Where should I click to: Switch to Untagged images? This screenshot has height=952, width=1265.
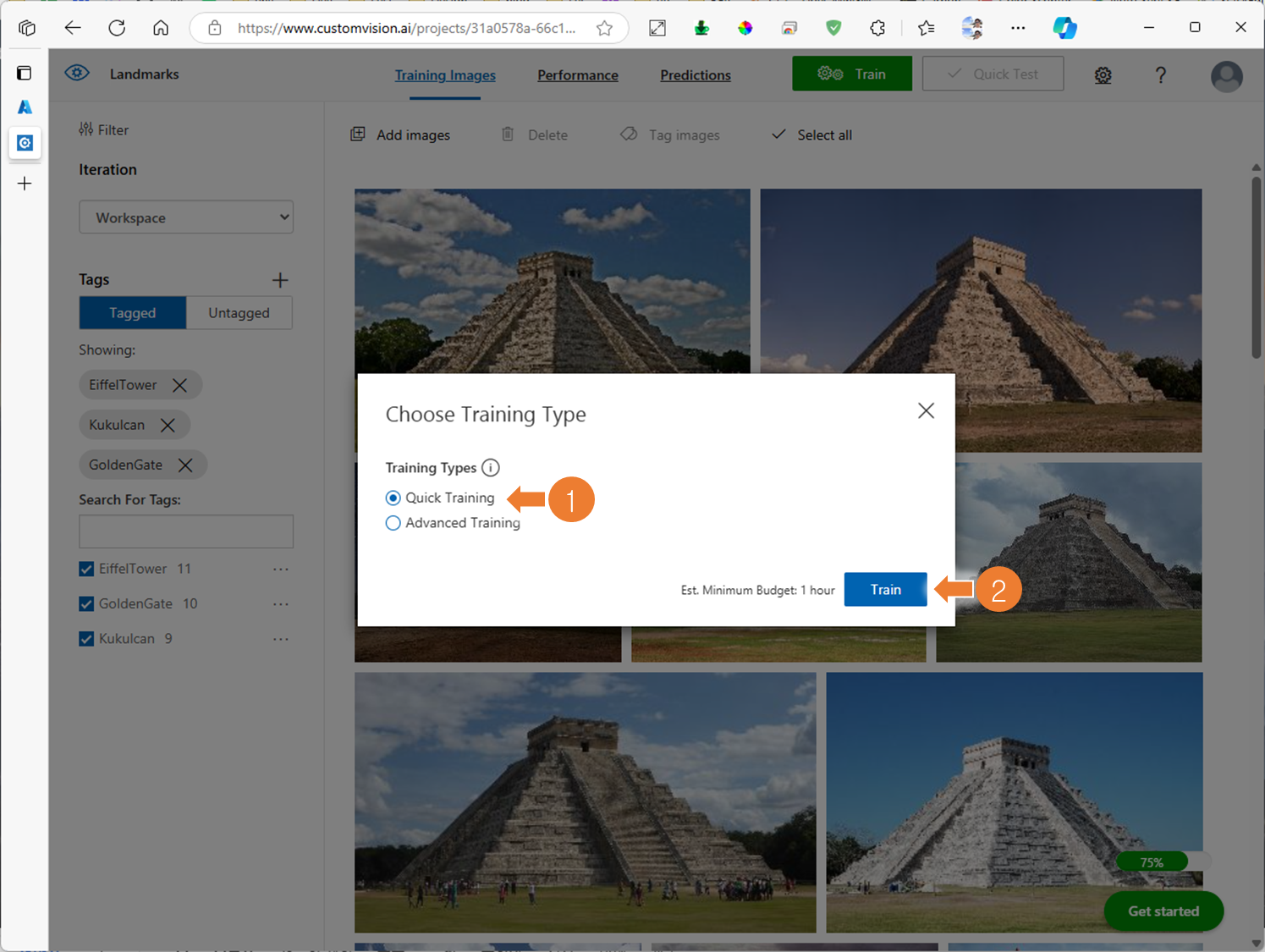[239, 312]
